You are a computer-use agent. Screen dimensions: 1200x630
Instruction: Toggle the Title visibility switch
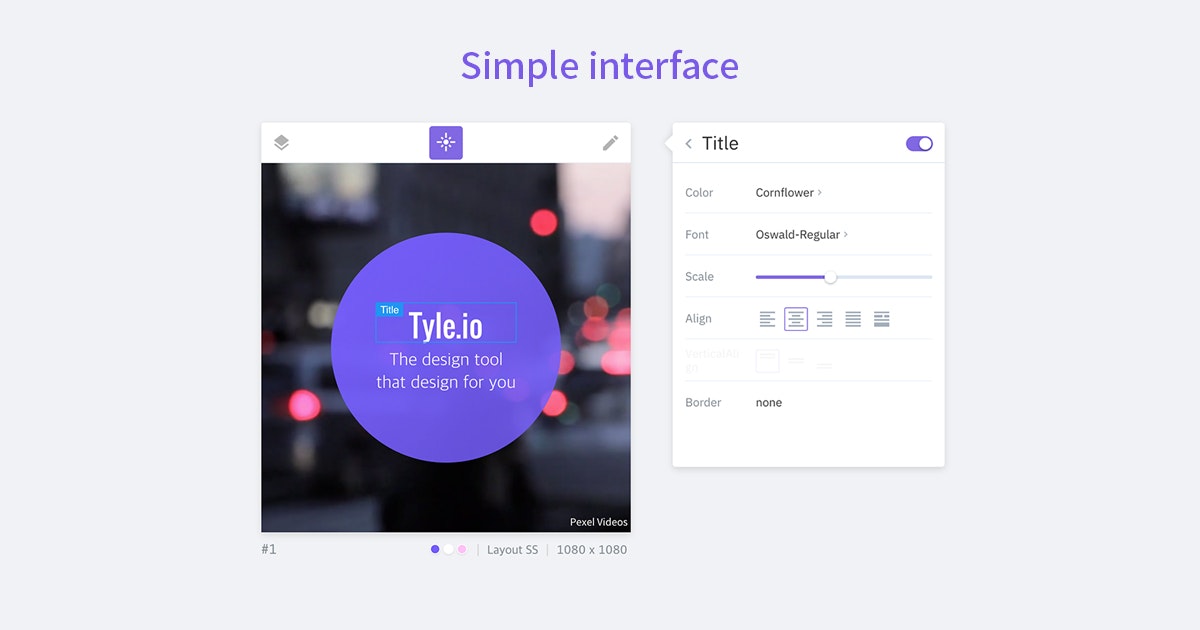918,143
